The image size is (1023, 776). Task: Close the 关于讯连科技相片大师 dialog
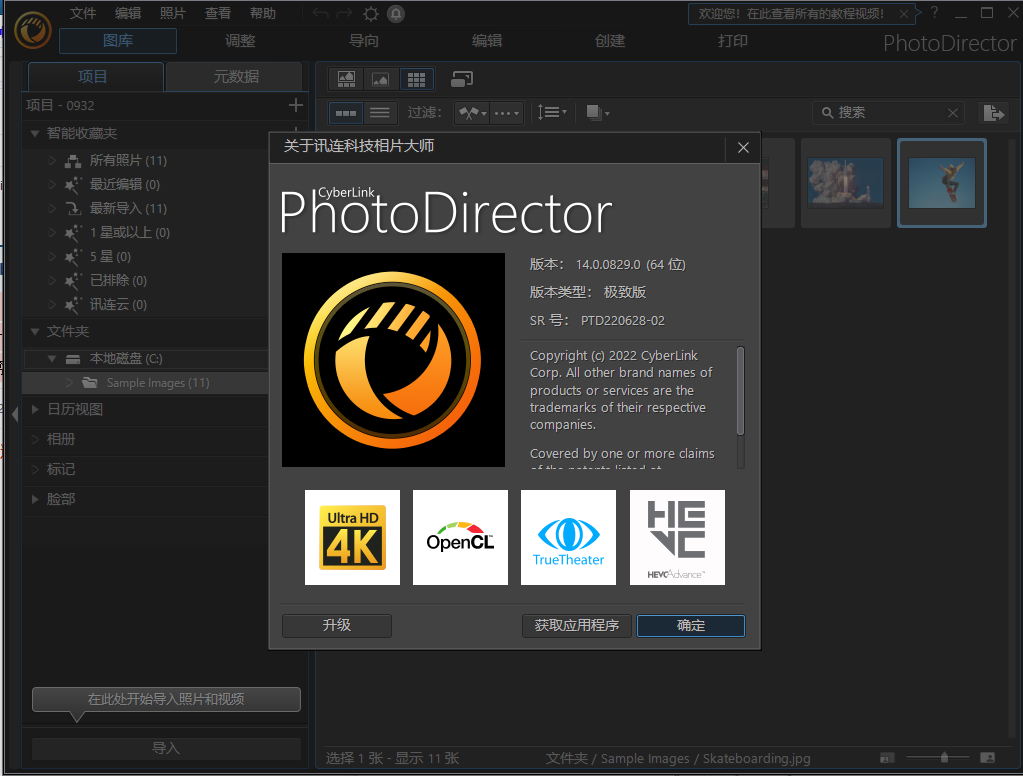[x=743, y=148]
